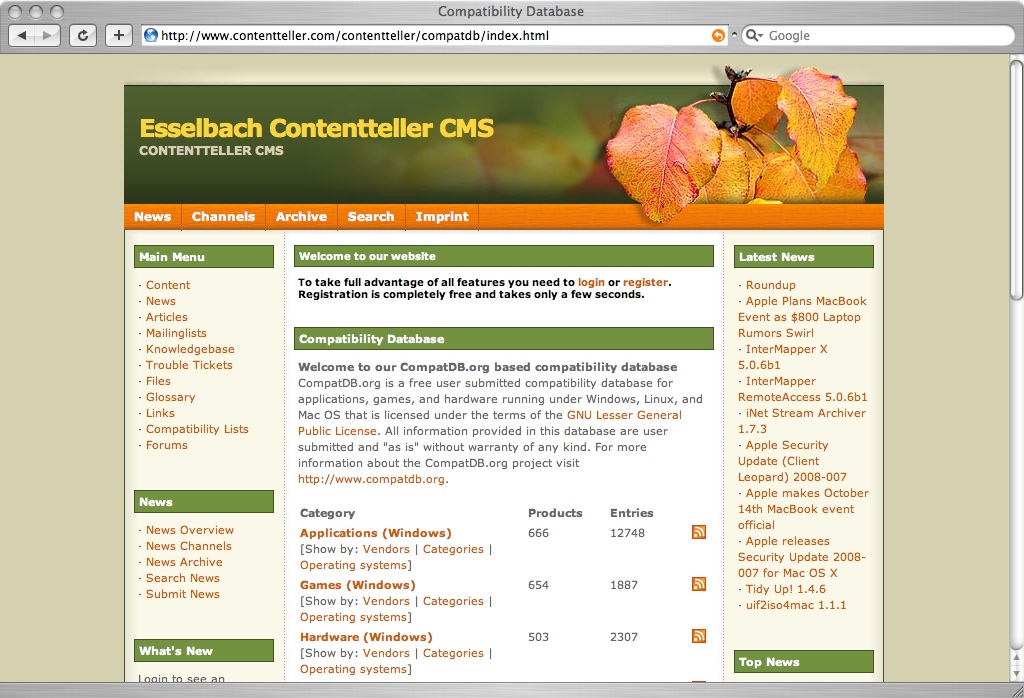Open RSS feed for Games (Windows)

699,584
